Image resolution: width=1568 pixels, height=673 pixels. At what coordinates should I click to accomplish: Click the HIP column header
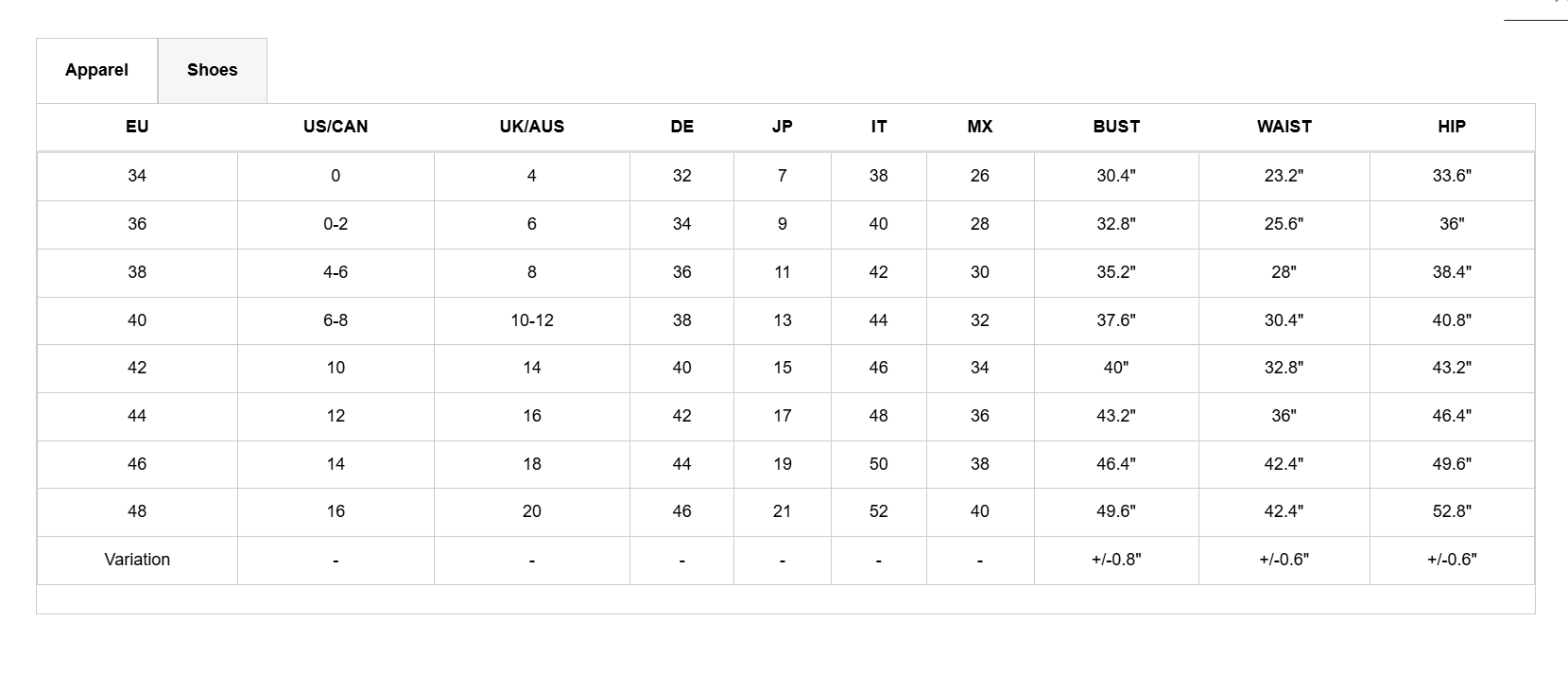click(1451, 127)
